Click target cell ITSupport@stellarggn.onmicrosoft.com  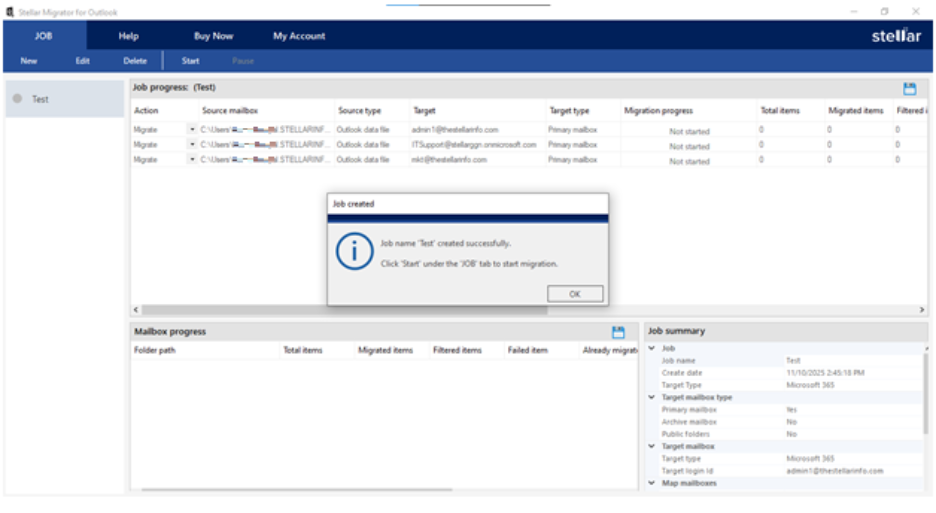click(474, 145)
